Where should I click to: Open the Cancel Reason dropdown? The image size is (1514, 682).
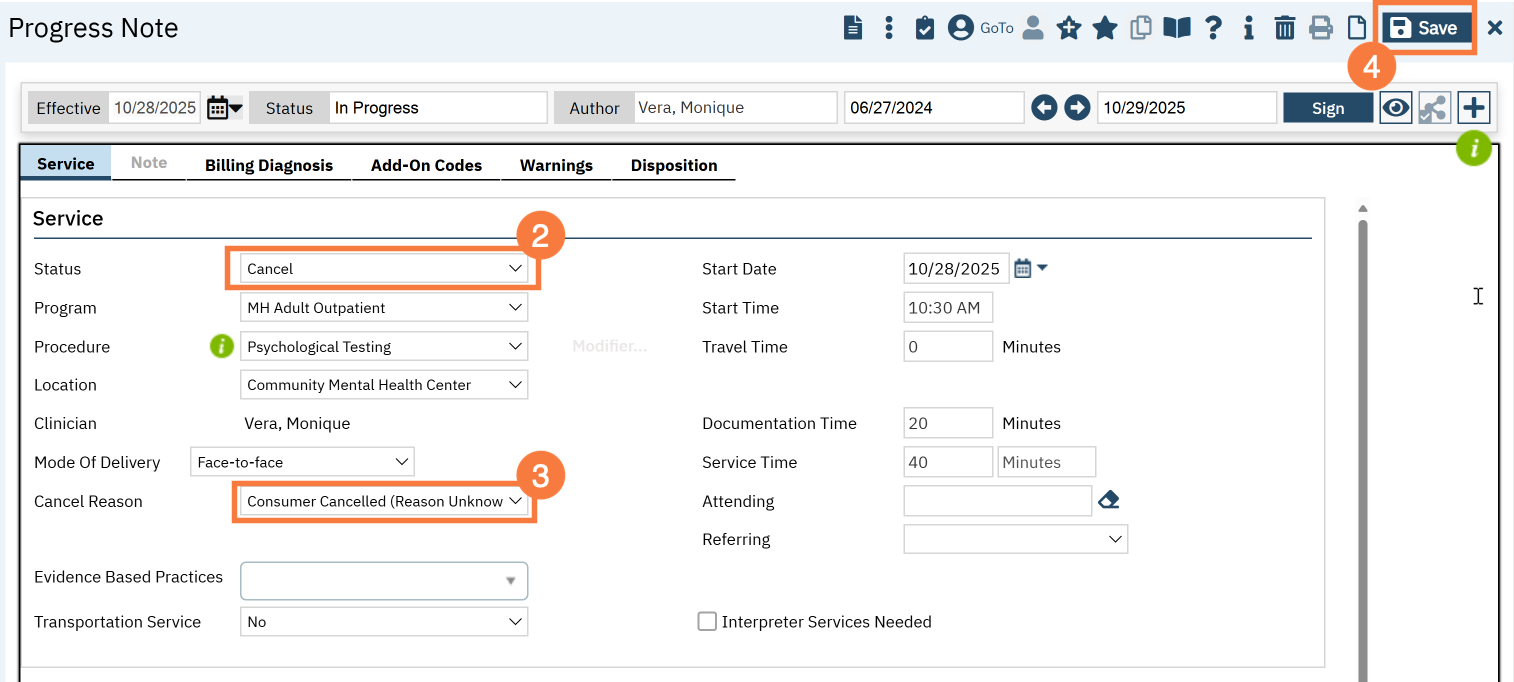point(384,502)
